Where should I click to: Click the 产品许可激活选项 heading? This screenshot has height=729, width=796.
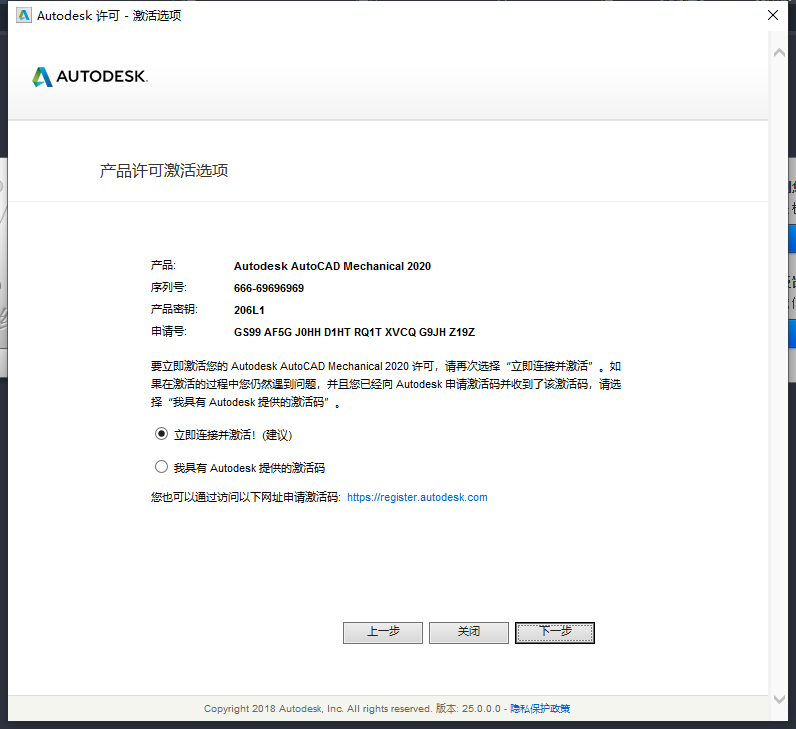[164, 171]
